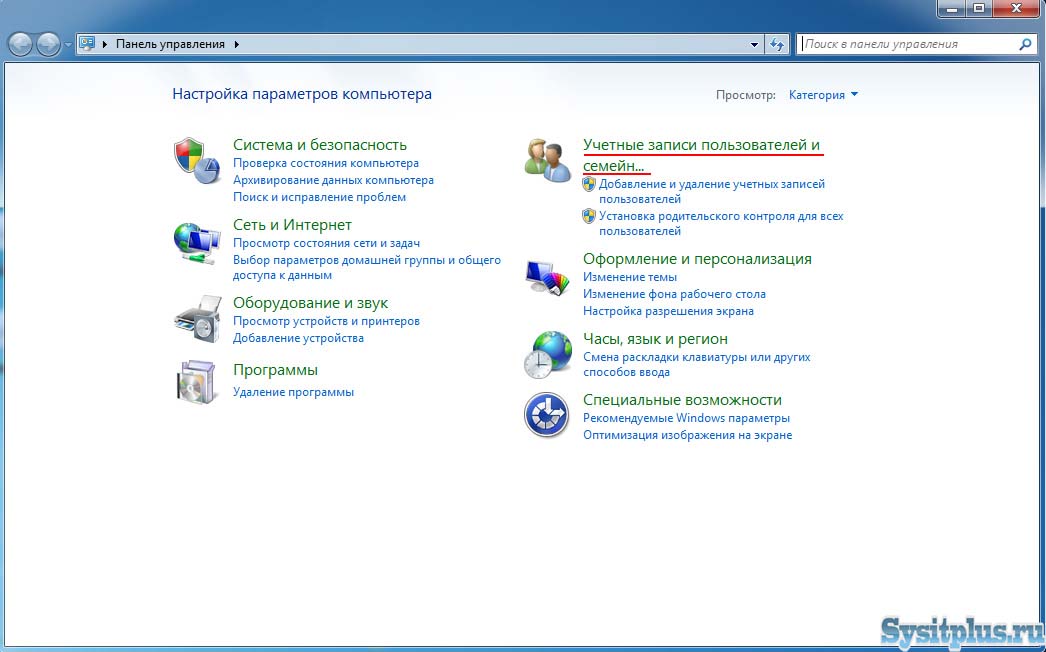Click Добавление устройства link
The image size is (1046, 652).
click(298, 338)
